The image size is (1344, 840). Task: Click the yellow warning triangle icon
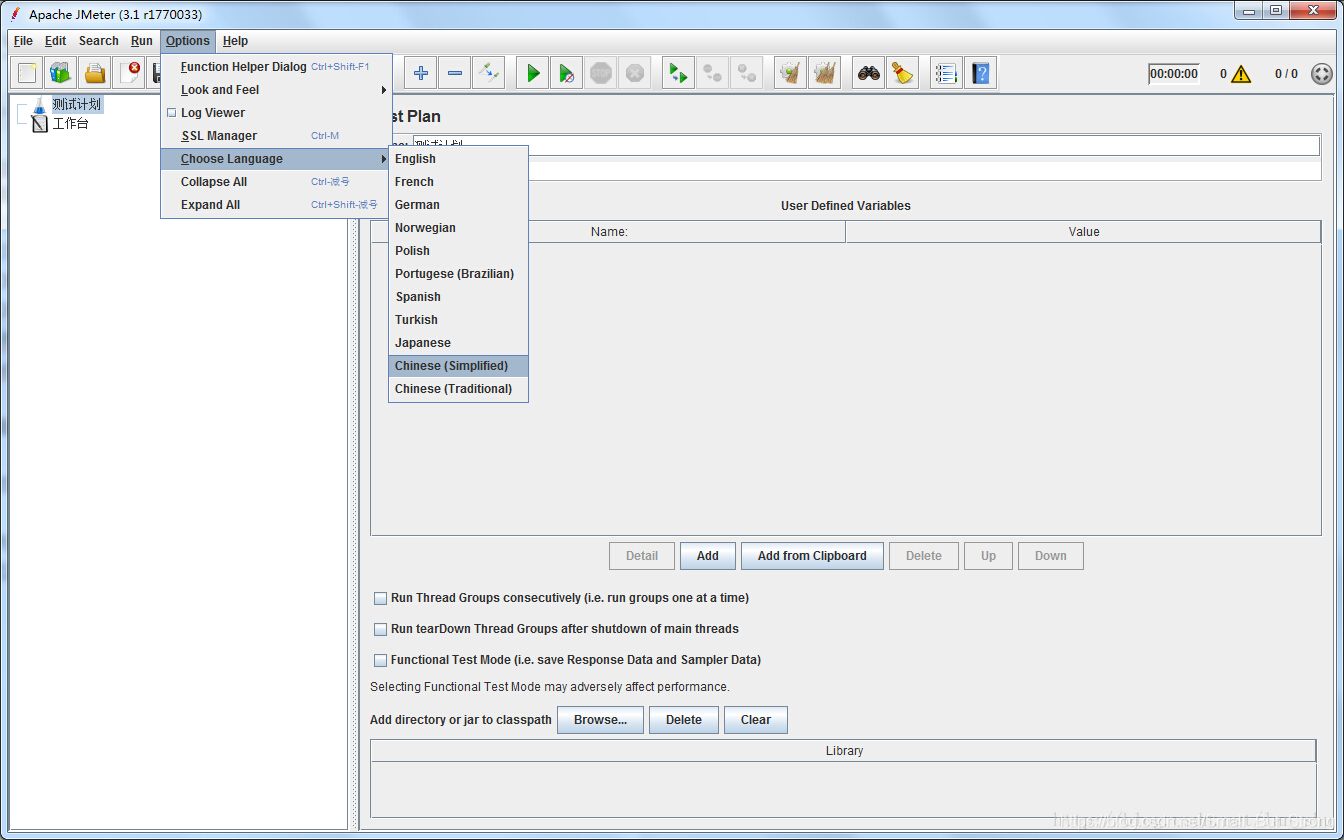point(1241,74)
